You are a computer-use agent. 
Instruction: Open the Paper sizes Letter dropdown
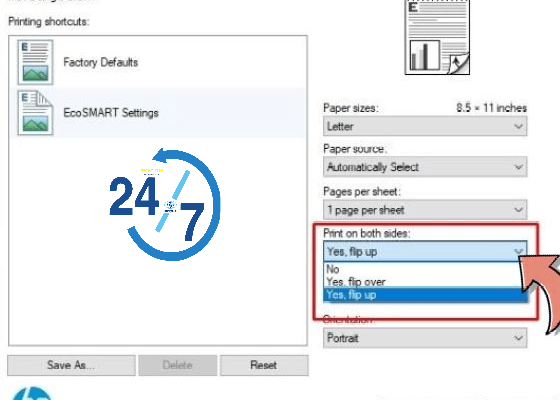coord(425,126)
